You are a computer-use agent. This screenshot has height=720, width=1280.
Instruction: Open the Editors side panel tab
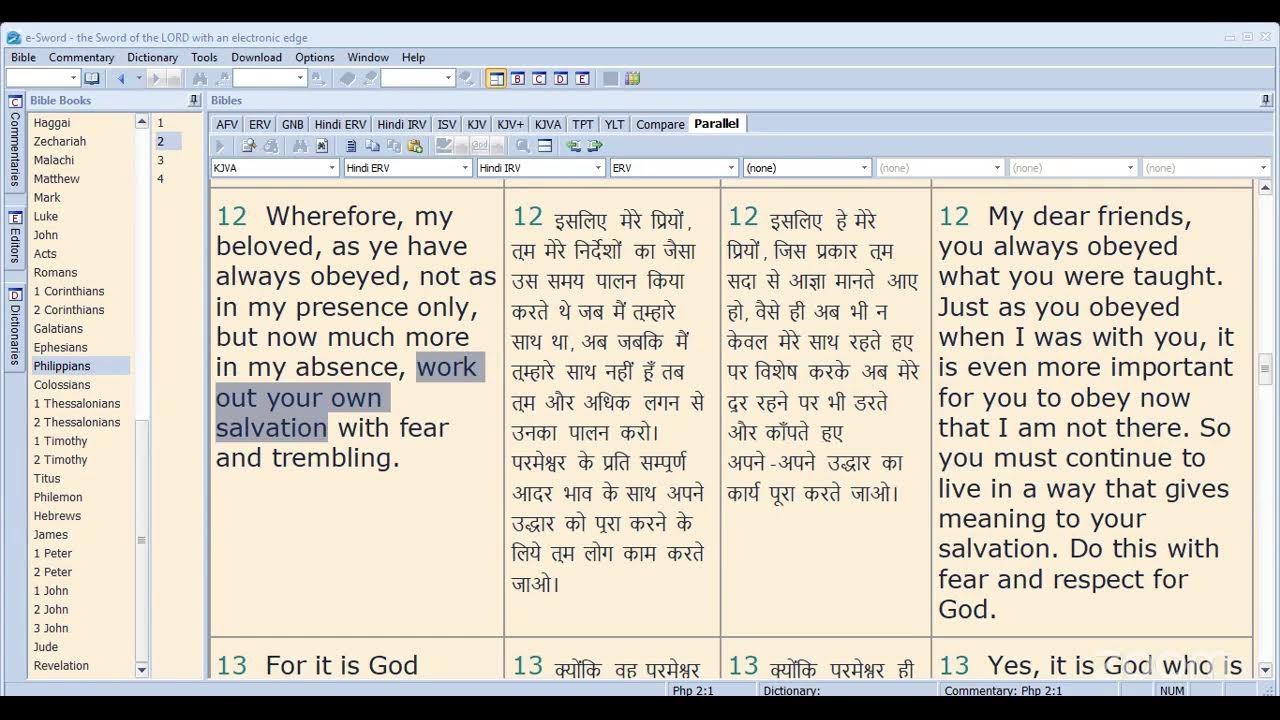(15, 237)
